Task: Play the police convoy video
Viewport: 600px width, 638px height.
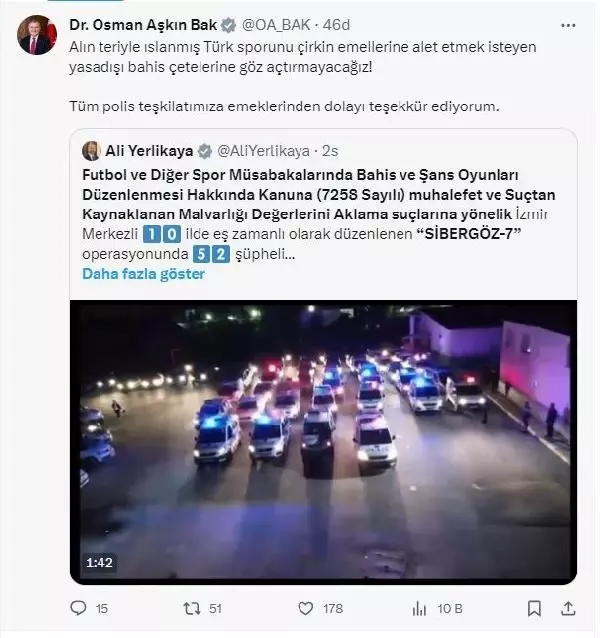Action: [323, 440]
